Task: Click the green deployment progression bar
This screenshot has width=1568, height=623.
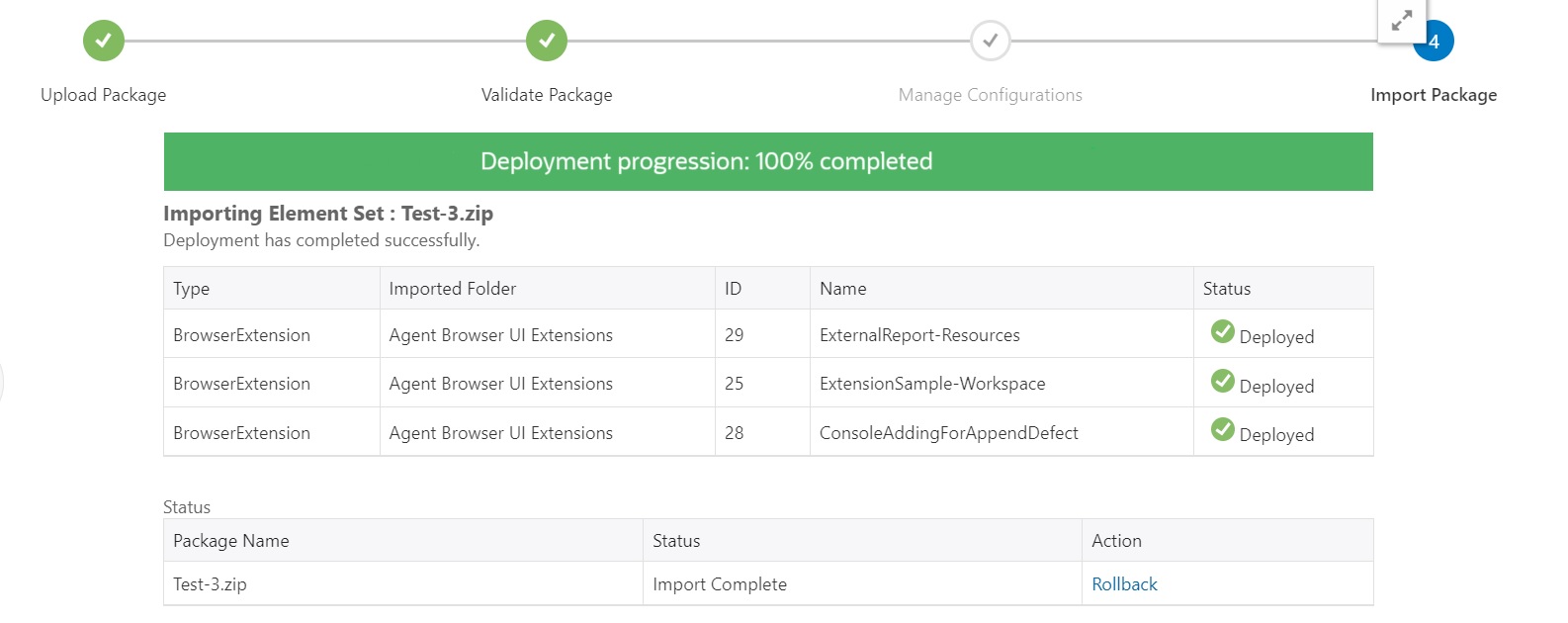Action: tap(768, 161)
